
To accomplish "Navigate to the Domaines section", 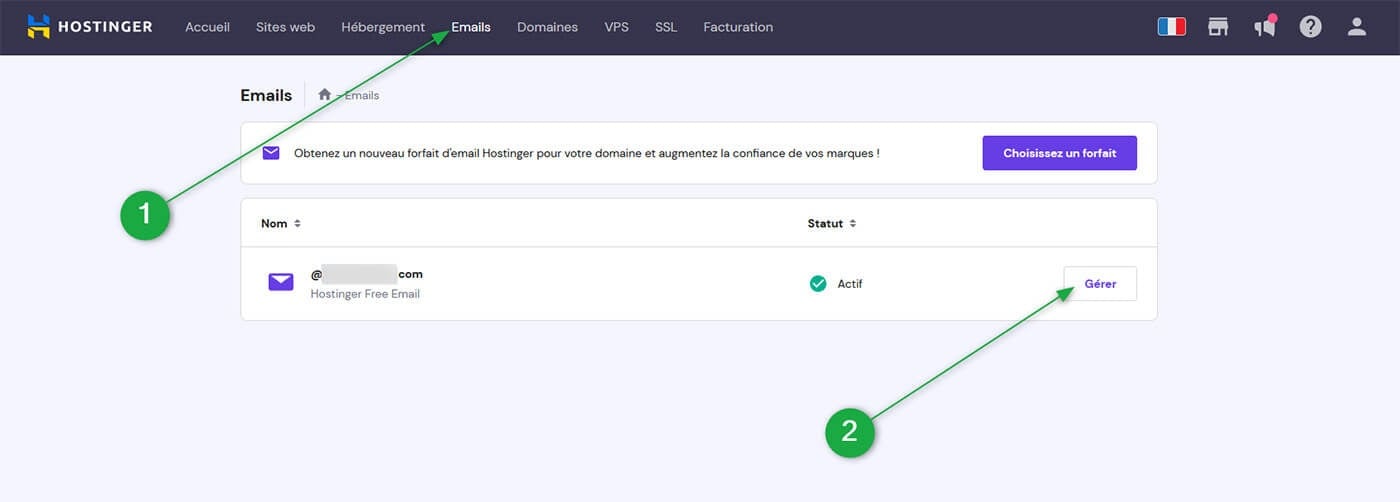I will 547,27.
